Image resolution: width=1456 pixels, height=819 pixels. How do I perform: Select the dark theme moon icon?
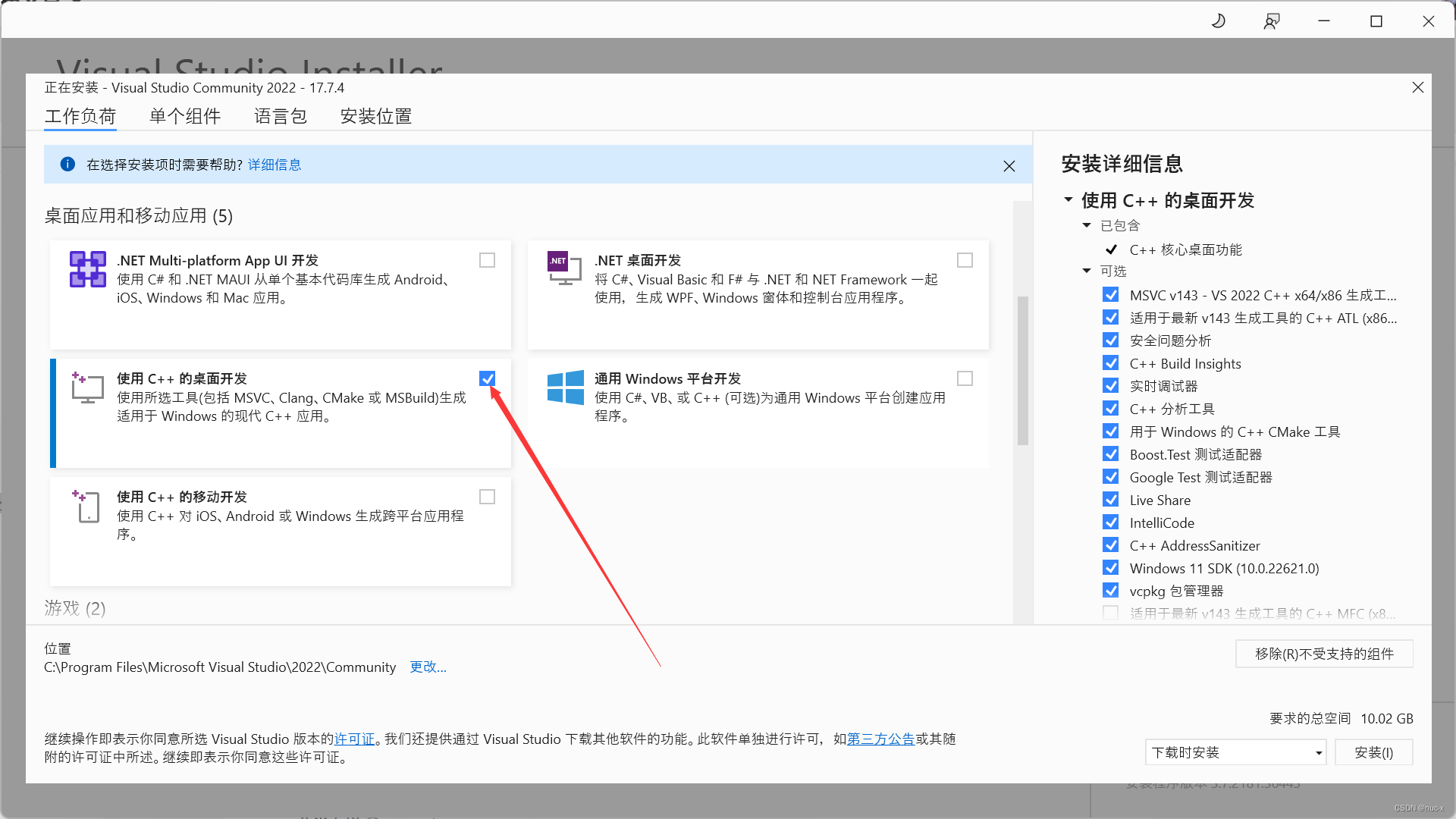[x=1219, y=20]
